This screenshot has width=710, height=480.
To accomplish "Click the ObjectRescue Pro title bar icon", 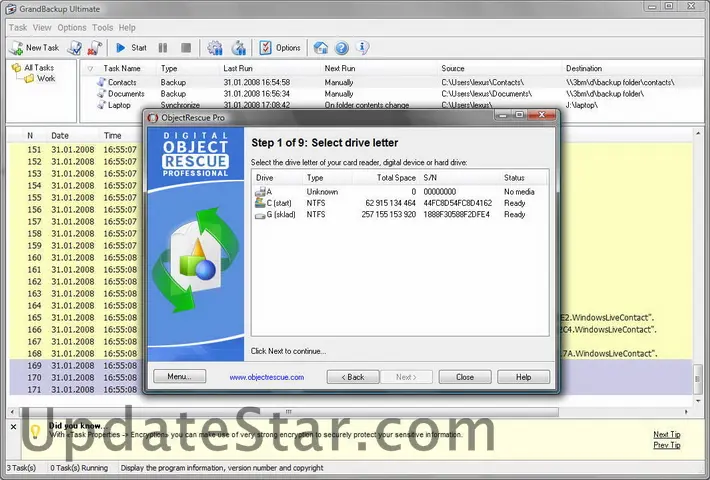I will tap(153, 118).
